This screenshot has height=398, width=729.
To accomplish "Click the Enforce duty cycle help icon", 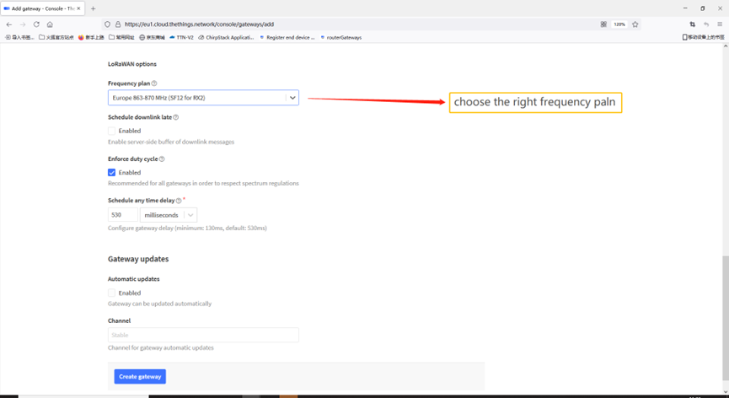I will [x=162, y=159].
